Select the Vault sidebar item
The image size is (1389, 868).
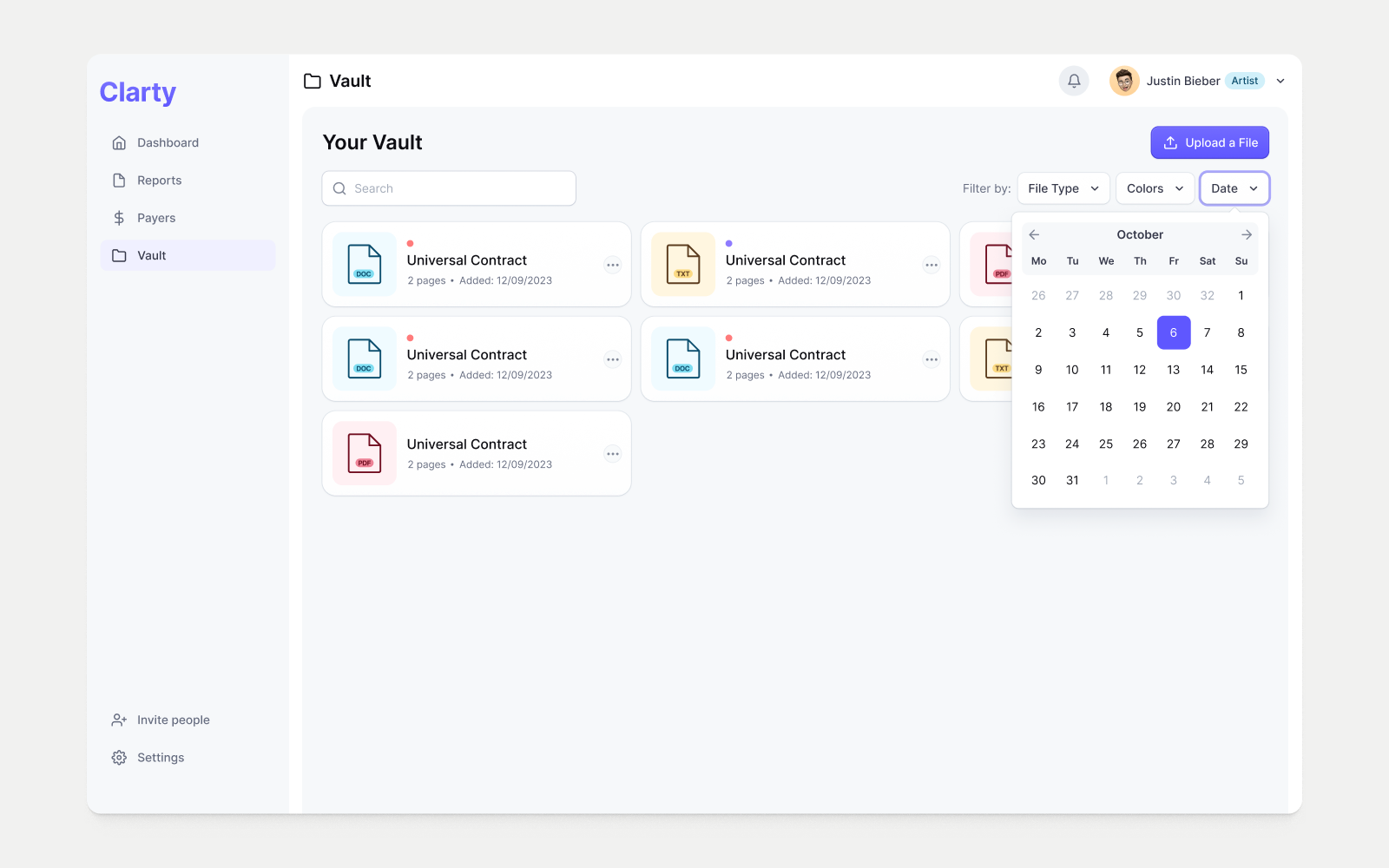click(188, 255)
